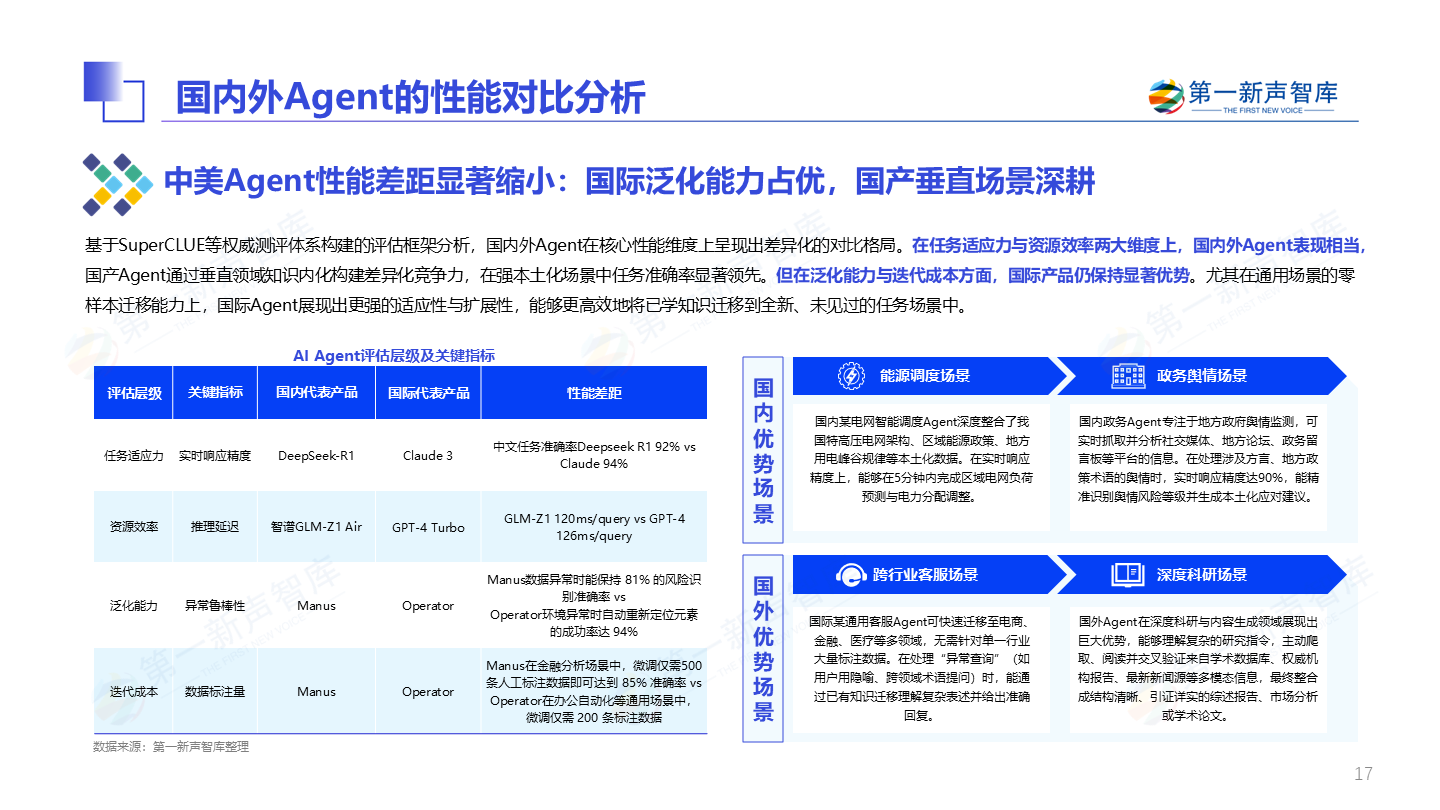This screenshot has height=810, width=1440.
Task: Click the 深度科研场景 banner
Action: pos(1201,575)
